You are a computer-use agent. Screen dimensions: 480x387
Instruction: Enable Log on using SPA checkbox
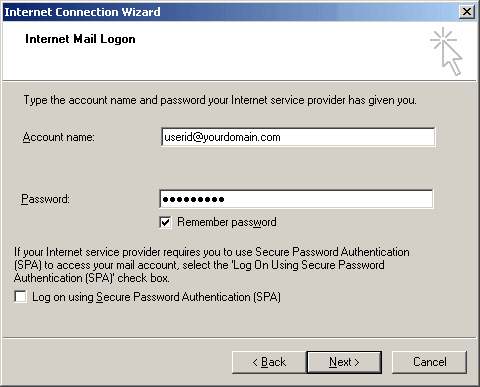(21, 297)
